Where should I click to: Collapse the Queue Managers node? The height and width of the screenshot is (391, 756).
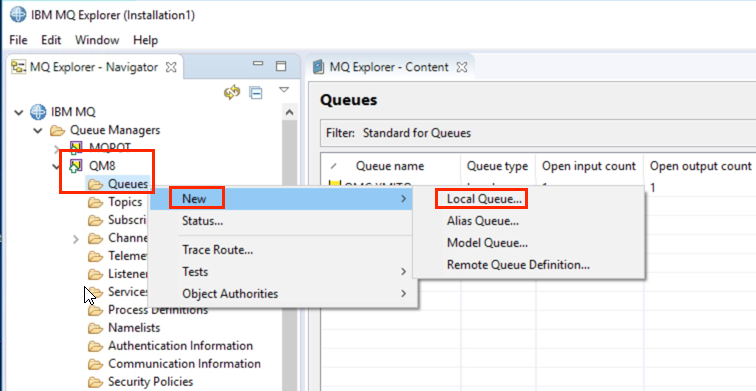point(38,131)
